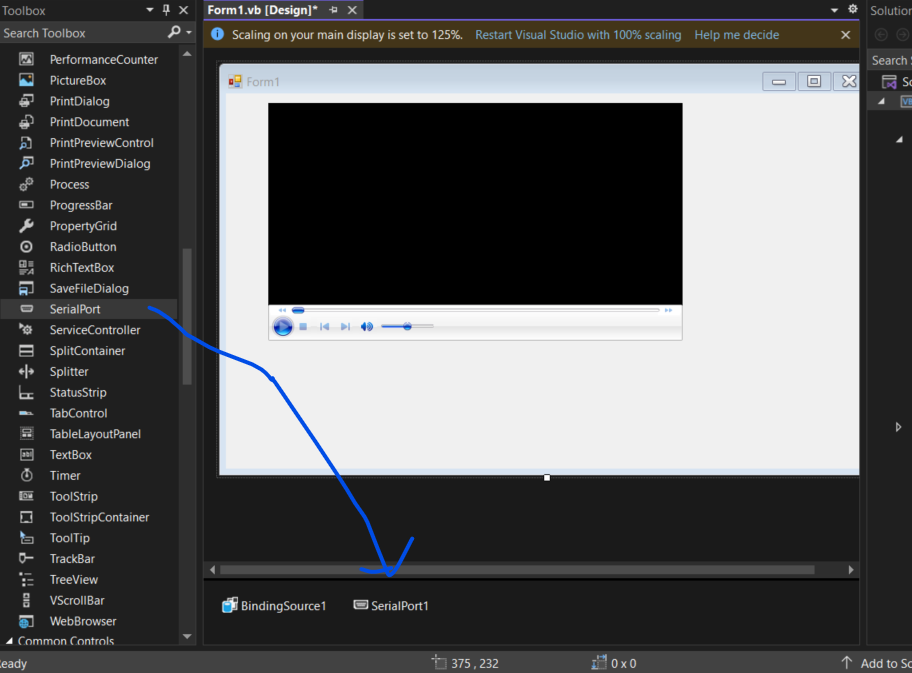This screenshot has height=673, width=912.
Task: Pick the PrintDocument icon
Action: (x=26, y=122)
